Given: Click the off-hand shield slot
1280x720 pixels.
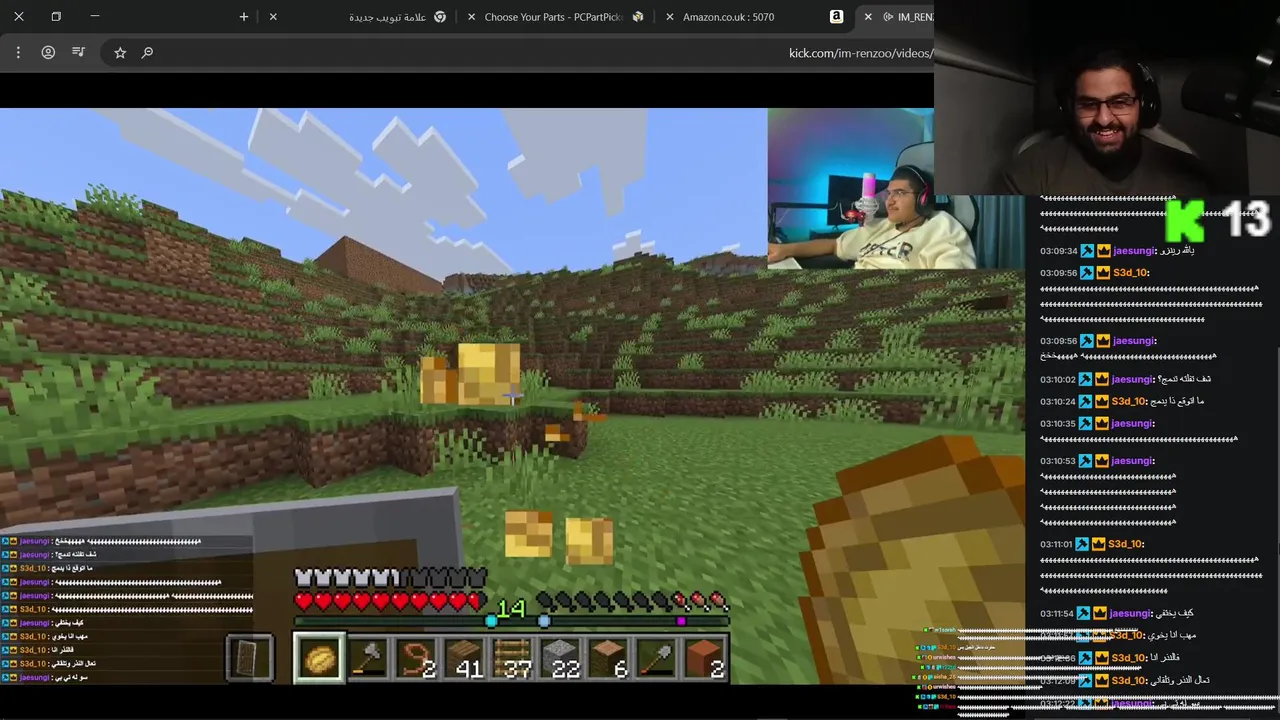Looking at the screenshot, I should pos(250,659).
